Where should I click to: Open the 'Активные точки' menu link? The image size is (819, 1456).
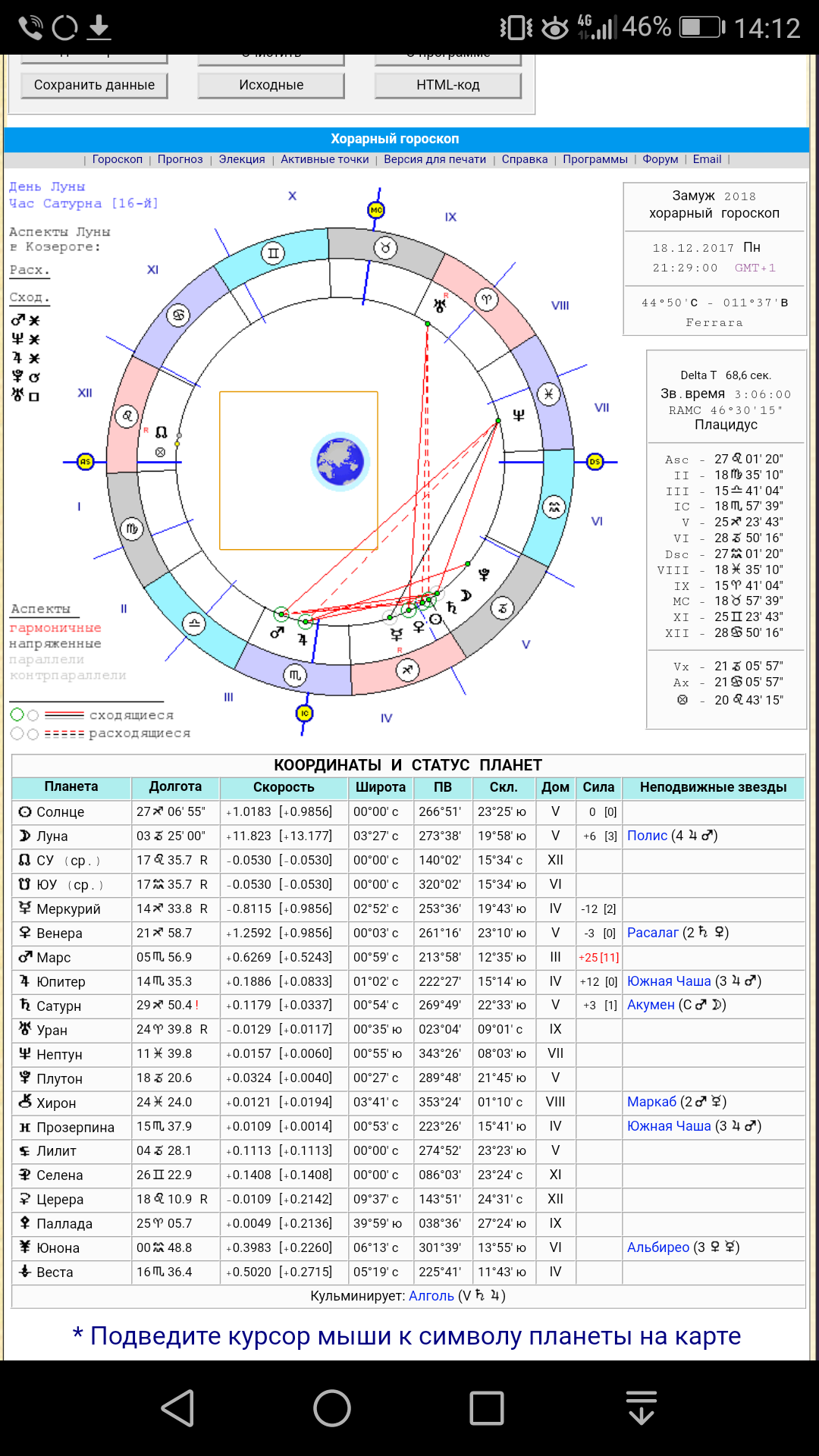point(325,159)
